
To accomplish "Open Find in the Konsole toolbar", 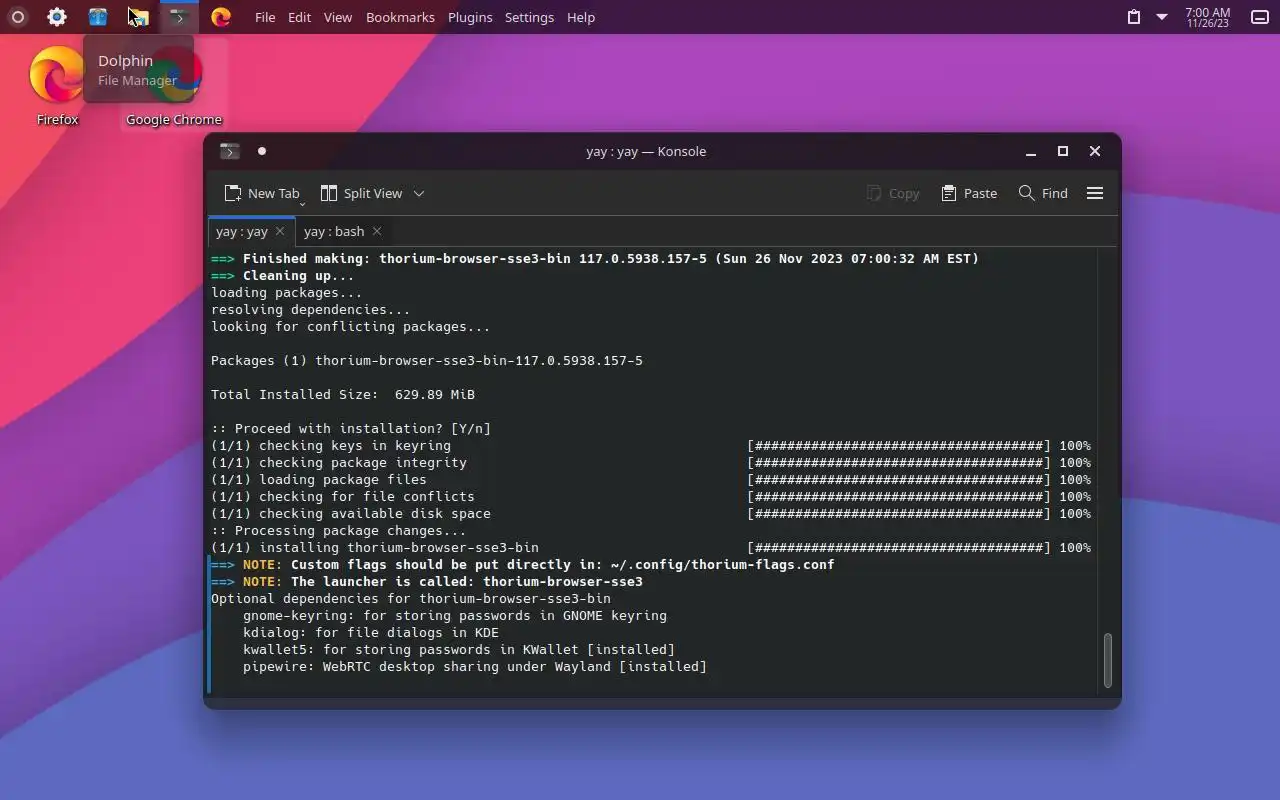I will point(1043,193).
